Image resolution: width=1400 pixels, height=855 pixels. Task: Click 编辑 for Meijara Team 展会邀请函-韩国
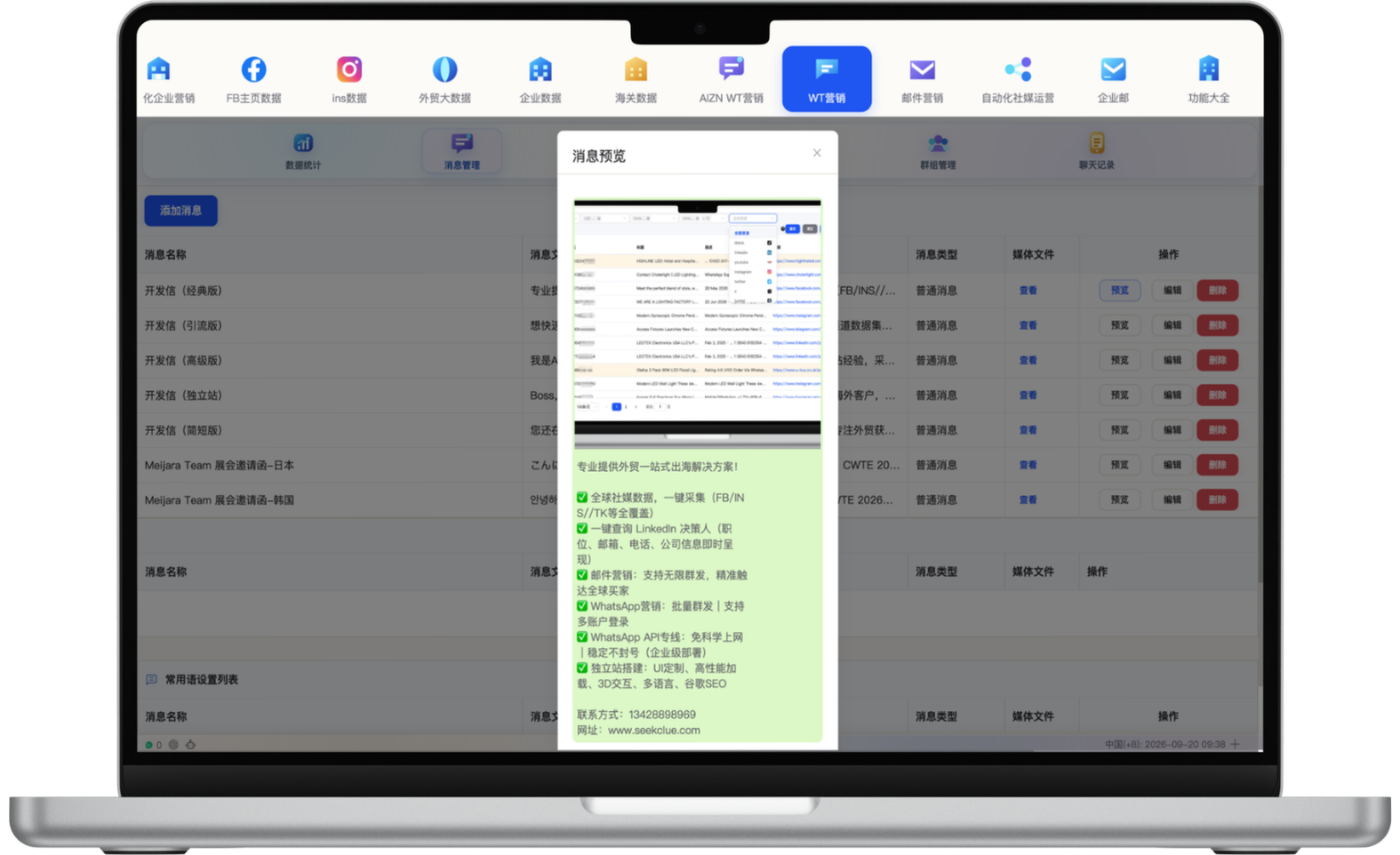[1172, 499]
